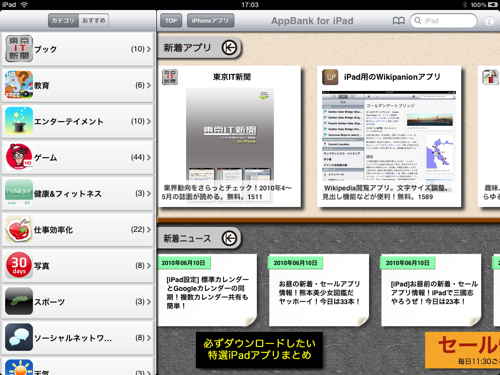
Task: Select the magic hat エンターテイメント icon
Action: [19, 121]
